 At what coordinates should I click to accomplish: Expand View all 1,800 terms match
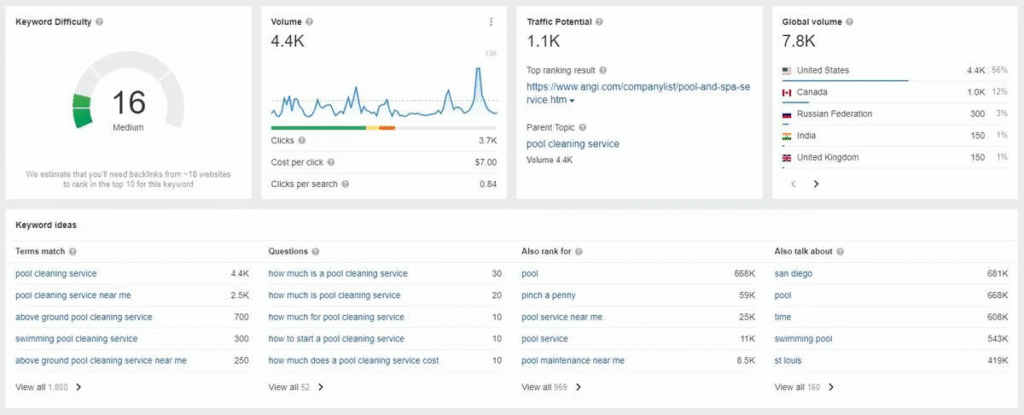[x=49, y=386]
